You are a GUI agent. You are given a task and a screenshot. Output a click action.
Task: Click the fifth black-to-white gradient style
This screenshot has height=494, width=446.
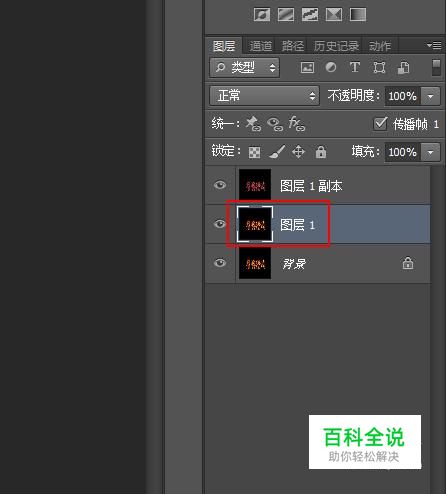[x=358, y=15]
